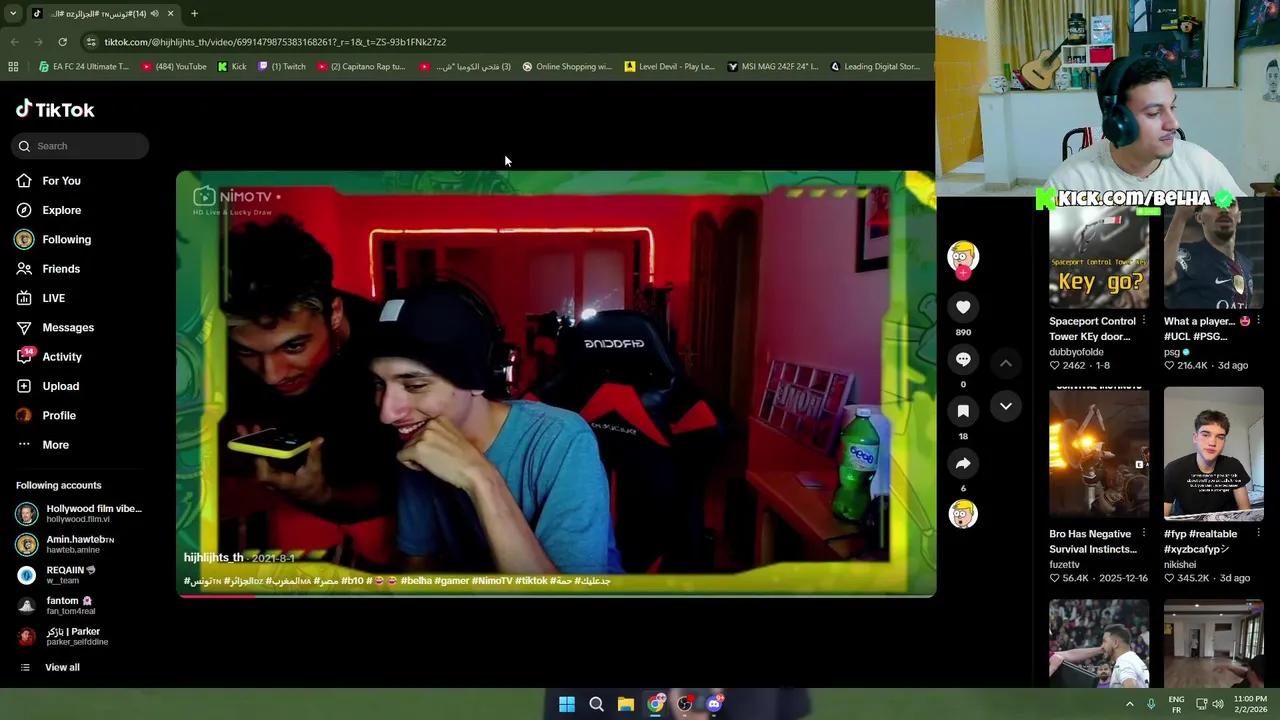Open Hollywood film vibe account
Screen dimensions: 1280x720
[x=80, y=514]
